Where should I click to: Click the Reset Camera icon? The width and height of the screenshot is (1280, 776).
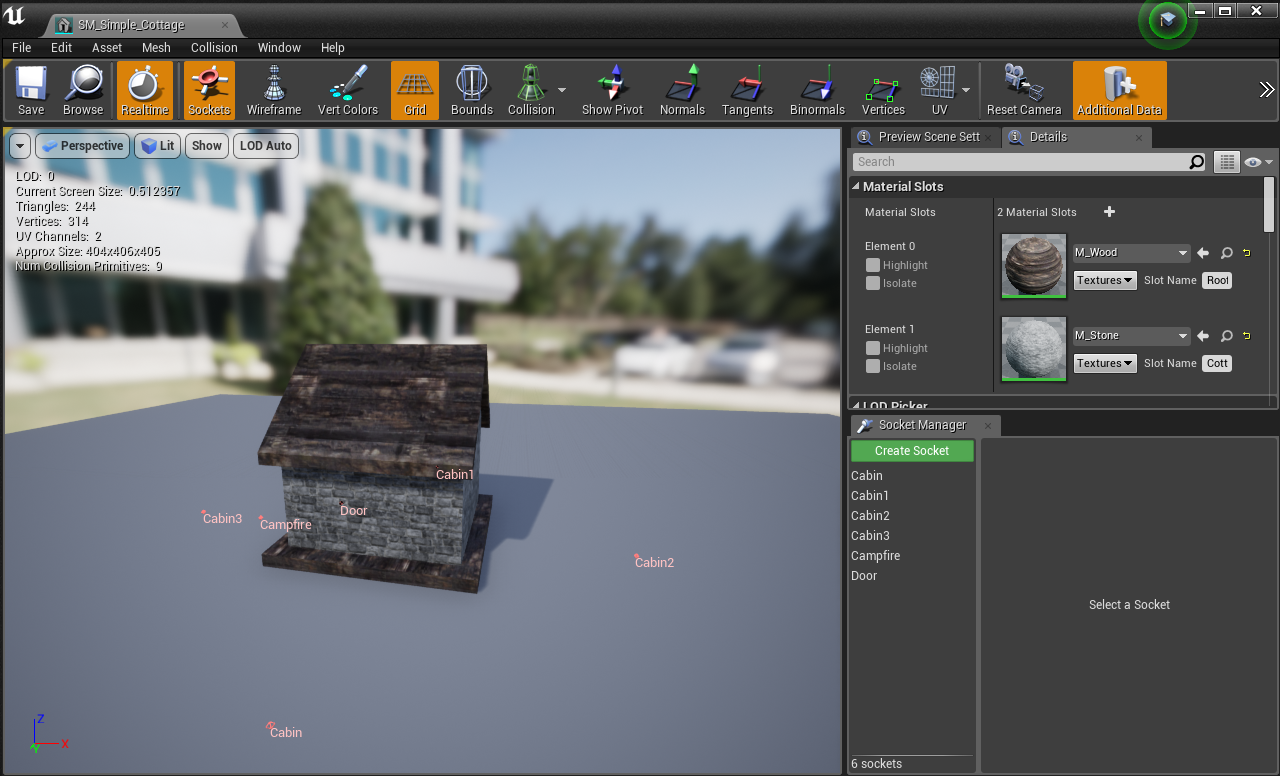1023,90
